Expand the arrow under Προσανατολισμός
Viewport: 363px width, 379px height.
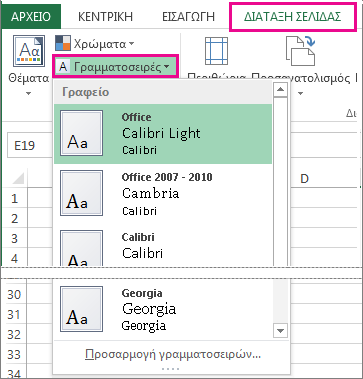(x=300, y=94)
